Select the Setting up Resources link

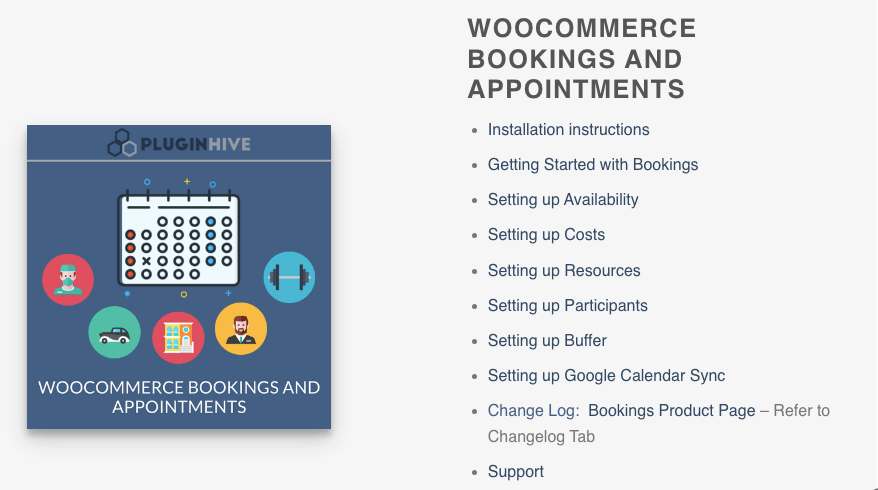[x=564, y=271]
